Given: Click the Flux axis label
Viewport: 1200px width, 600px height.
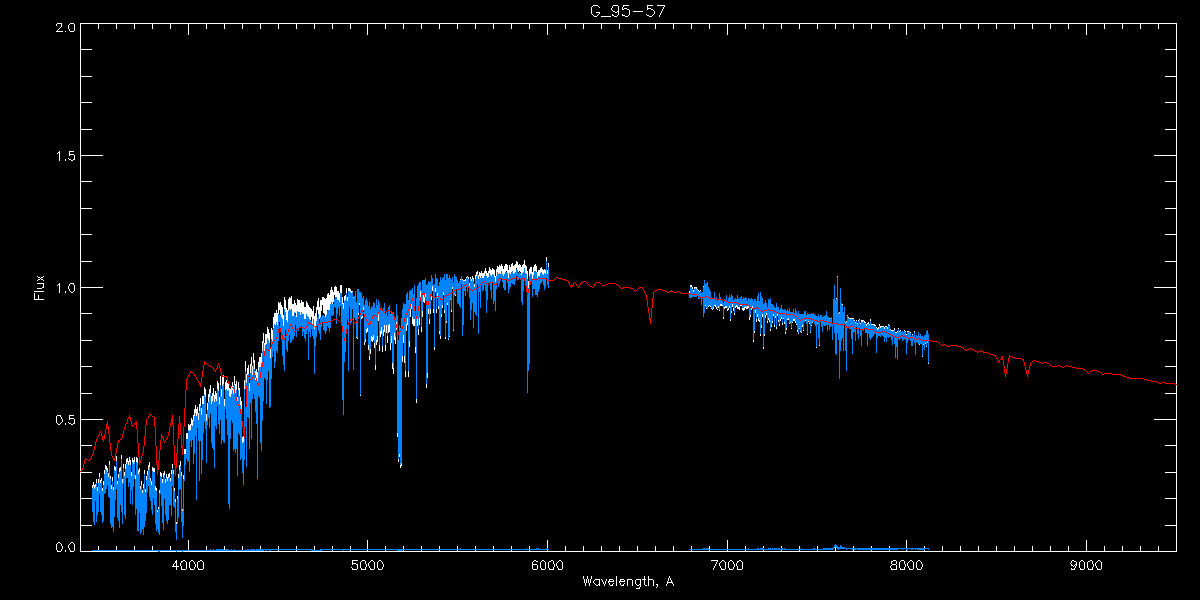Looking at the screenshot, I should 40,288.
